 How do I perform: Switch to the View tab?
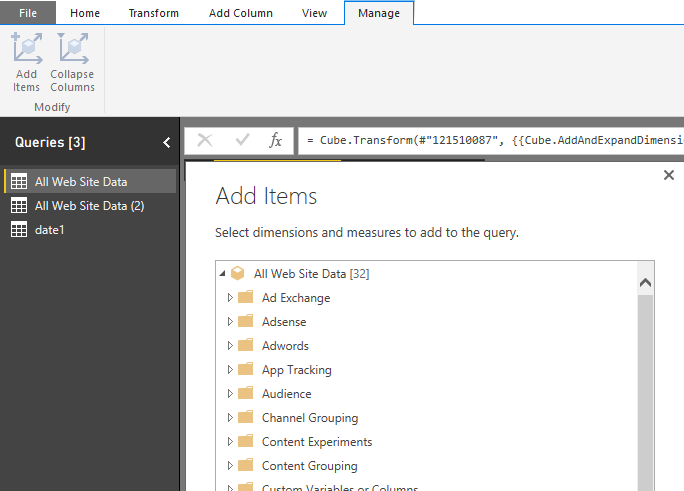pyautogui.click(x=314, y=13)
